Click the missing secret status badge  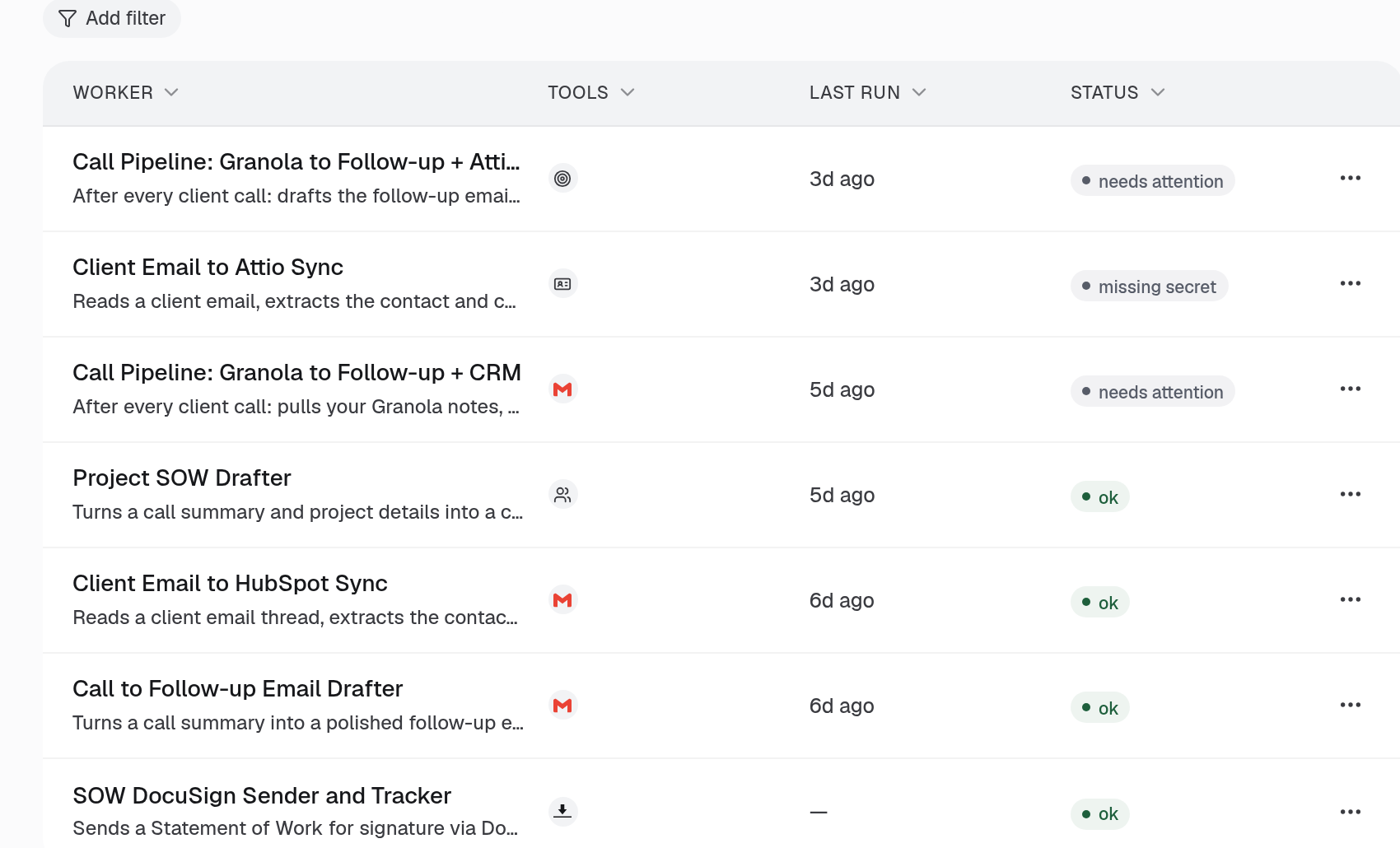point(1149,286)
